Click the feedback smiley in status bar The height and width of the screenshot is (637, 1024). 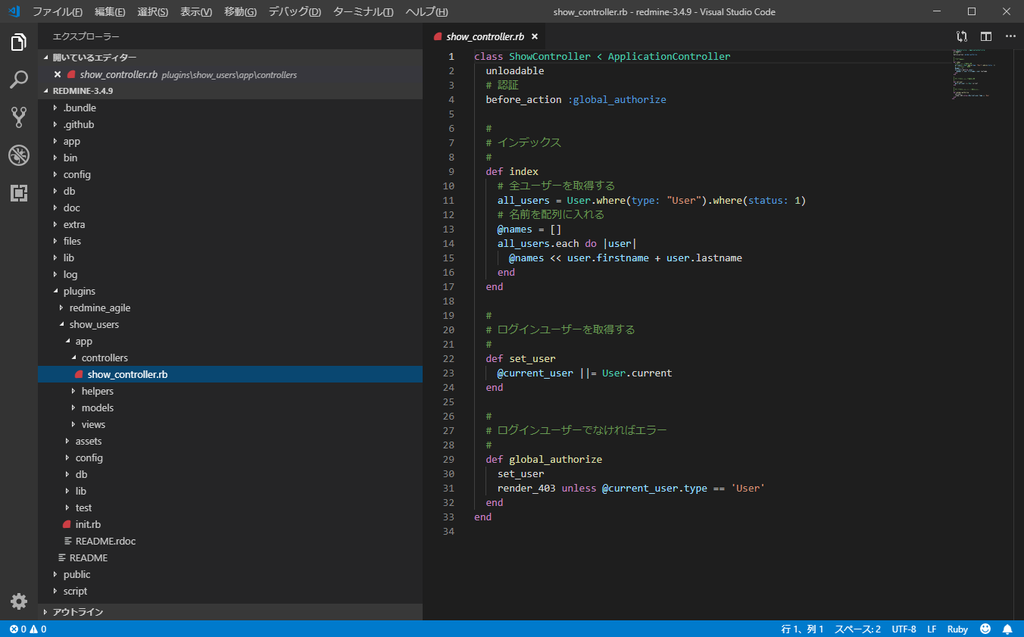985,629
